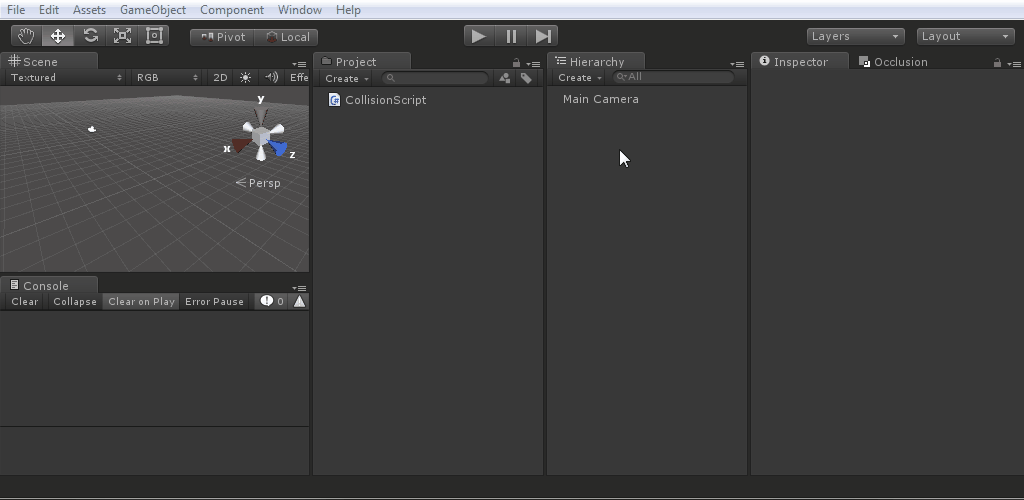The width and height of the screenshot is (1024, 500).
Task: Select the camera object in Scene view
Action: tap(92, 129)
